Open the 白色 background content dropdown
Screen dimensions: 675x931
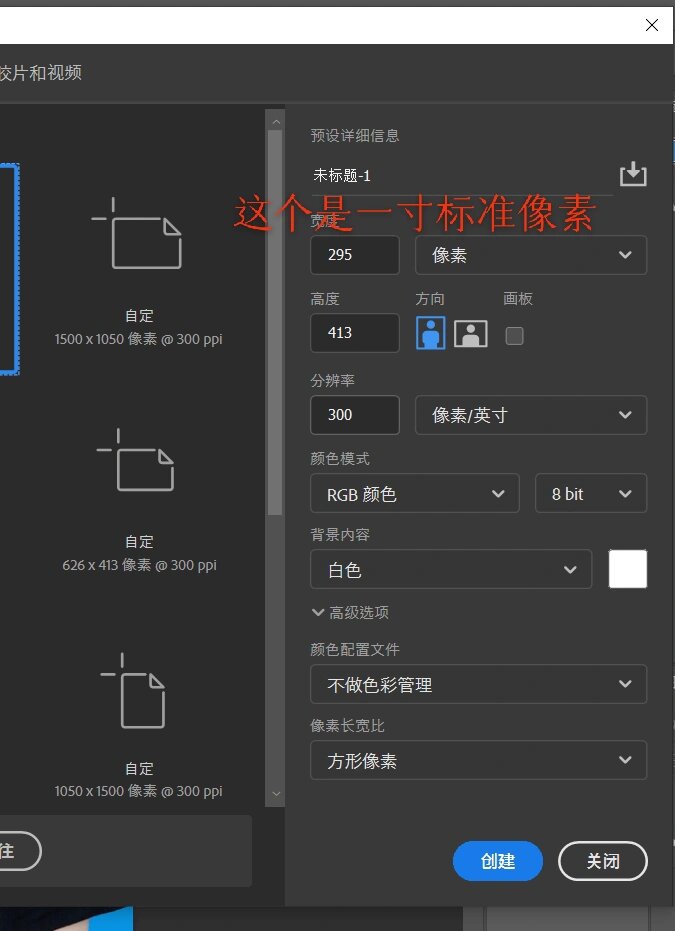(451, 569)
